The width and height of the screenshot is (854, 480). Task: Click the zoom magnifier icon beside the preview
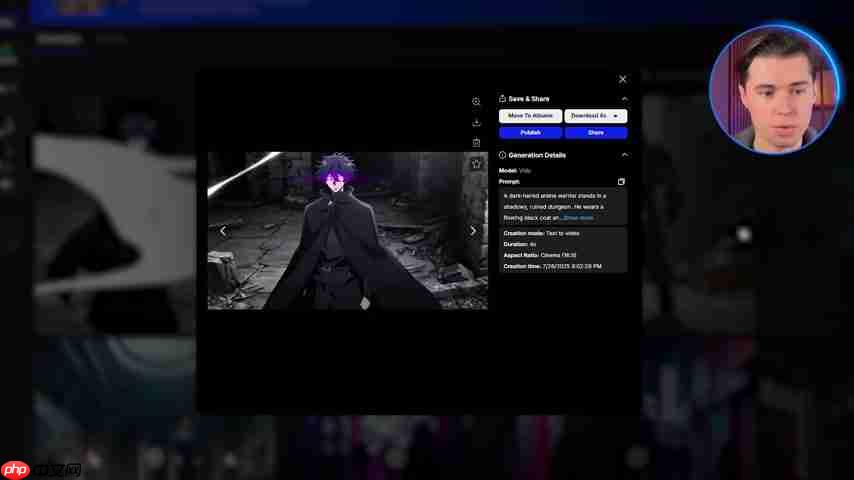(x=476, y=102)
